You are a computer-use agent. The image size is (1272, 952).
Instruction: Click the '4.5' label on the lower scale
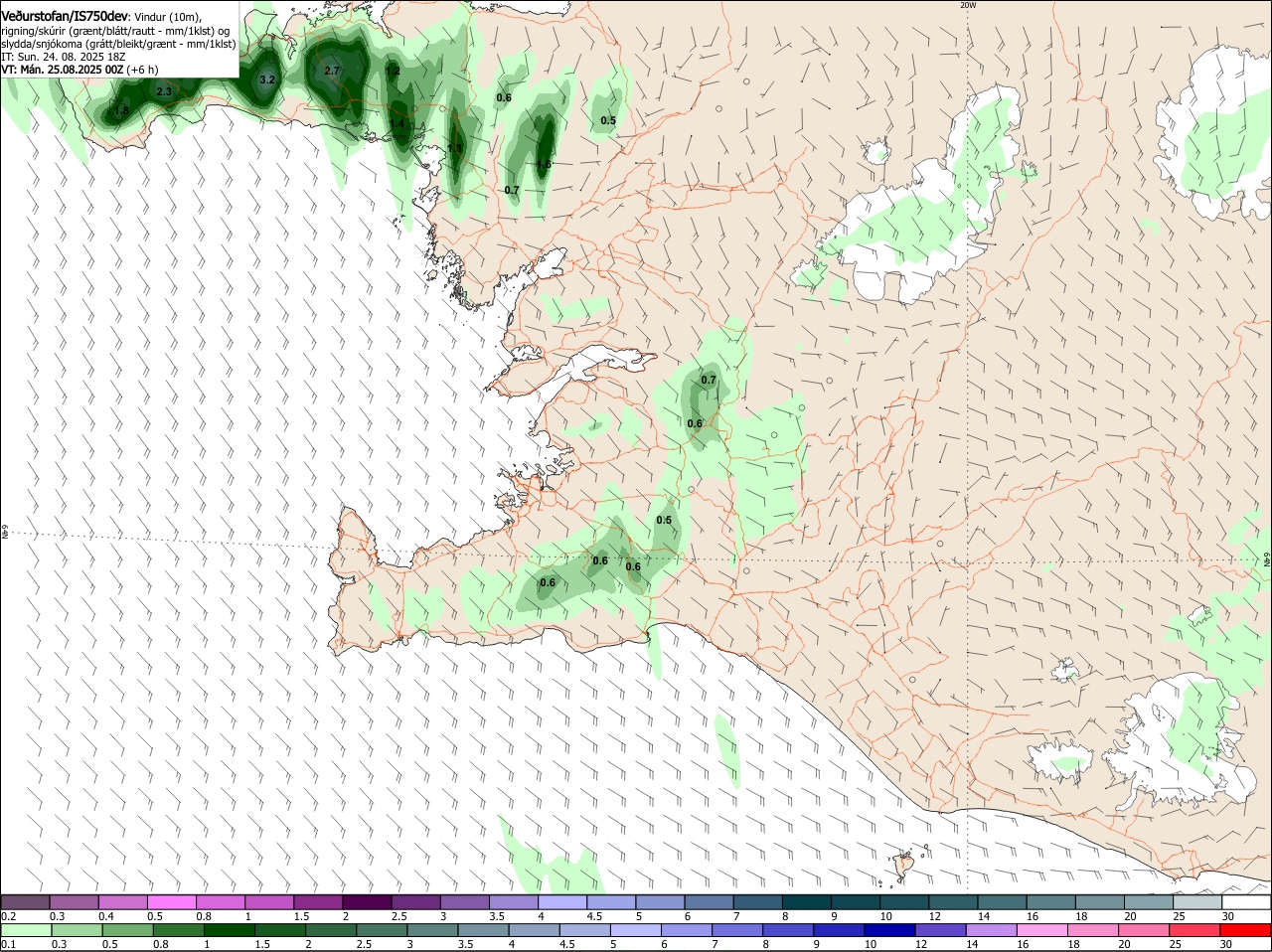click(x=567, y=944)
